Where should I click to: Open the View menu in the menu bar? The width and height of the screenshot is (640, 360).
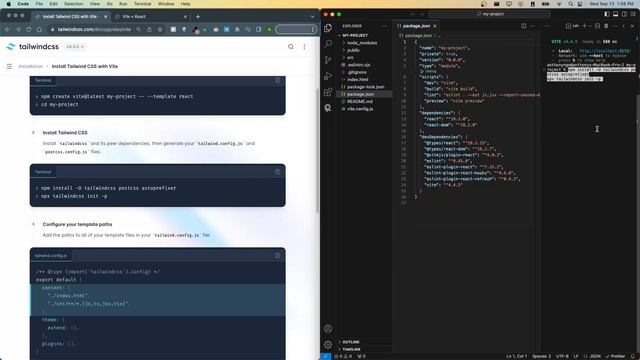(95, 4)
